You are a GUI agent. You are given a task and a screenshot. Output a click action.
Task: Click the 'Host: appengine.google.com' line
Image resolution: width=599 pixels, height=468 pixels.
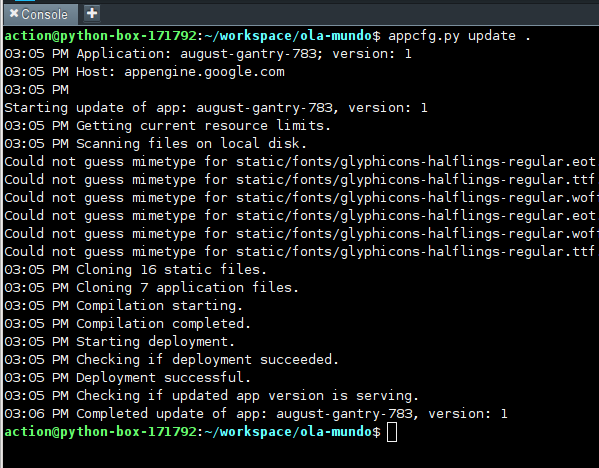pos(144,72)
